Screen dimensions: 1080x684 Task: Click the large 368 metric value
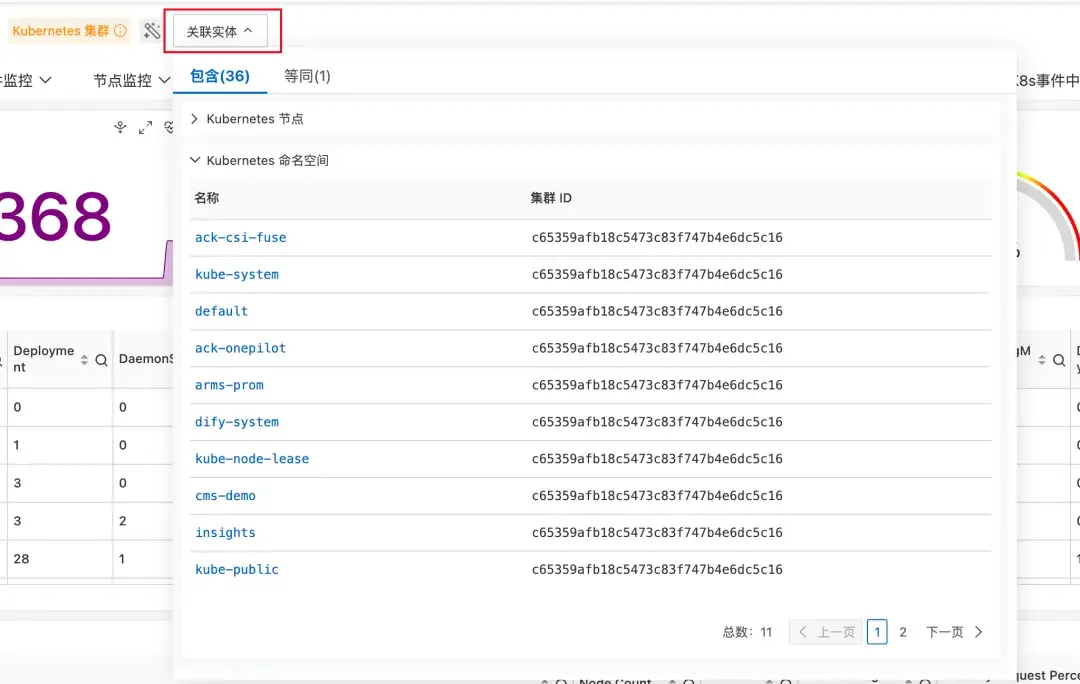[55, 216]
